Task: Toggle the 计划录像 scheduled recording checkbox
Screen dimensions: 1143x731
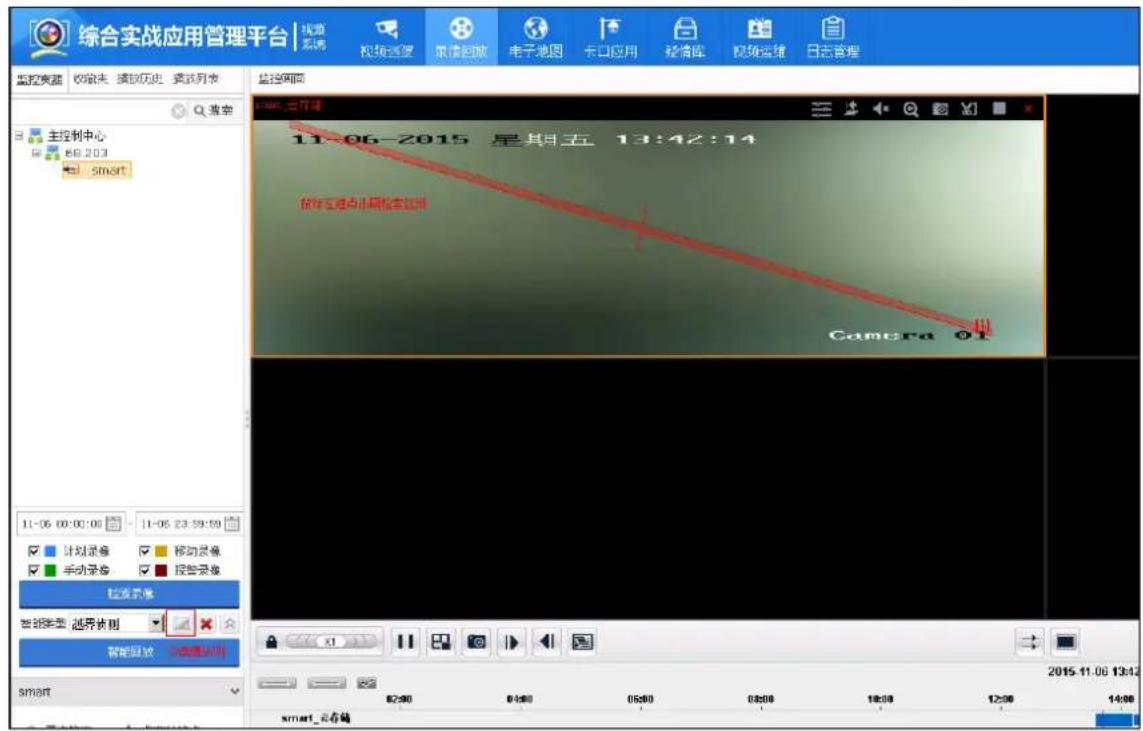Action: coord(33,551)
